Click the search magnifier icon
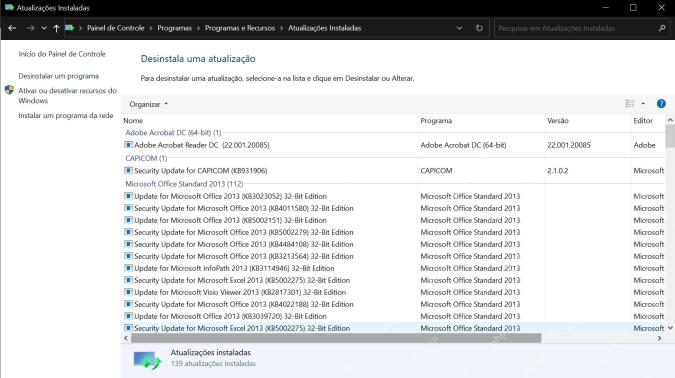The image size is (675, 378). tap(662, 28)
